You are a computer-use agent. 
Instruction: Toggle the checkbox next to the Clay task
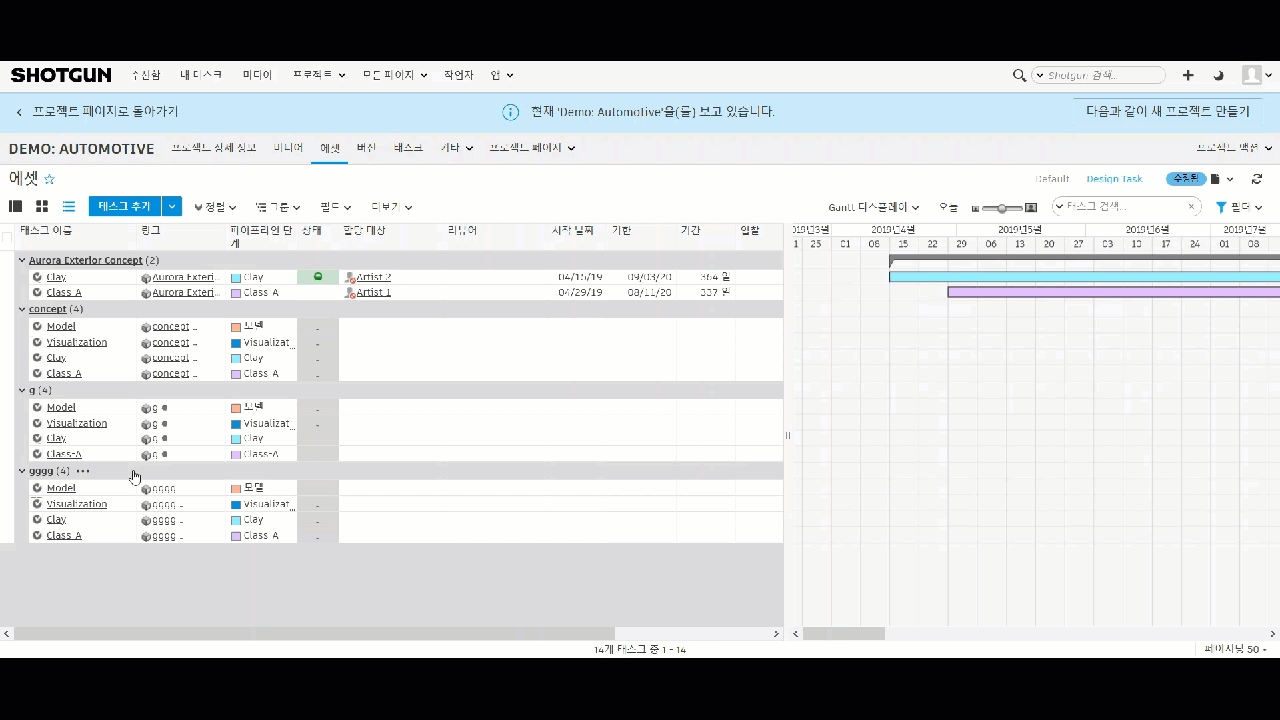pyautogui.click(x=36, y=277)
